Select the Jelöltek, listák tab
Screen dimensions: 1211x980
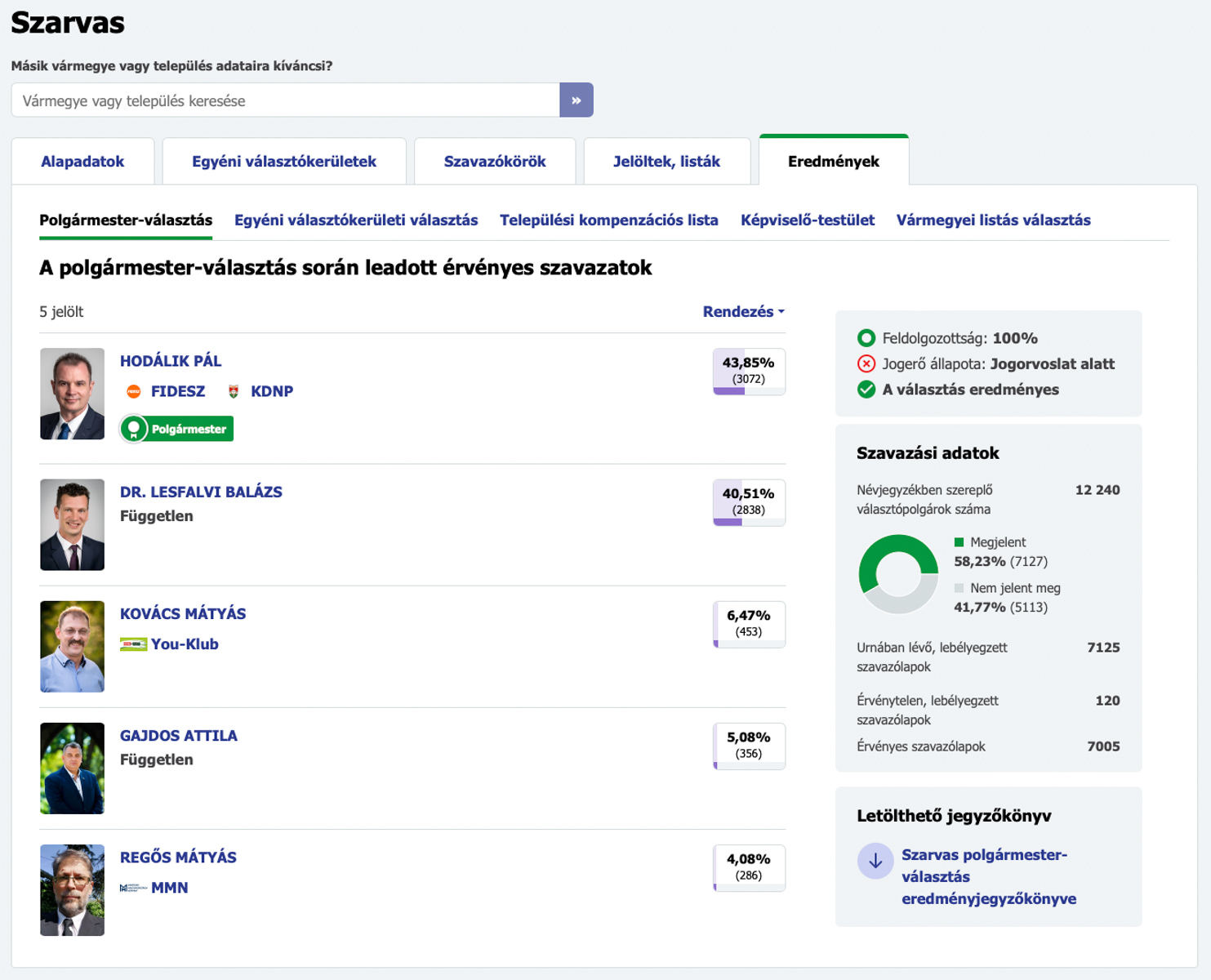[x=666, y=162]
